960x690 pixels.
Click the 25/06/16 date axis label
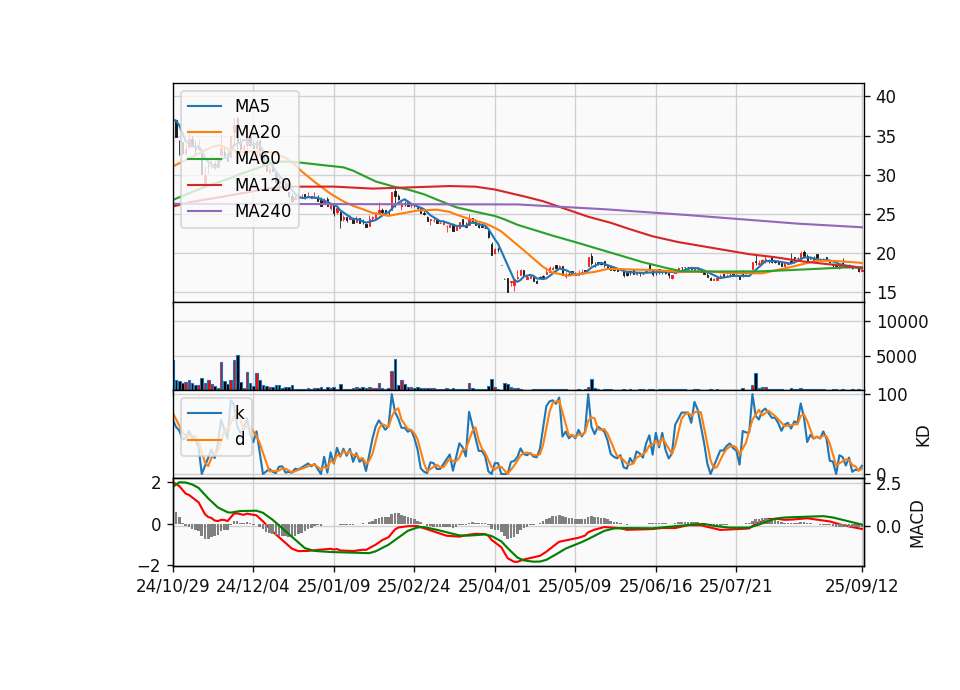point(655,586)
